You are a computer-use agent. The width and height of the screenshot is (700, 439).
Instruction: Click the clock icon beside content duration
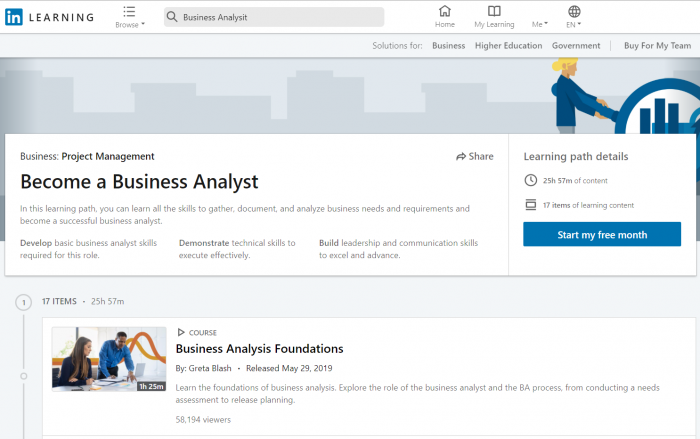[530, 180]
